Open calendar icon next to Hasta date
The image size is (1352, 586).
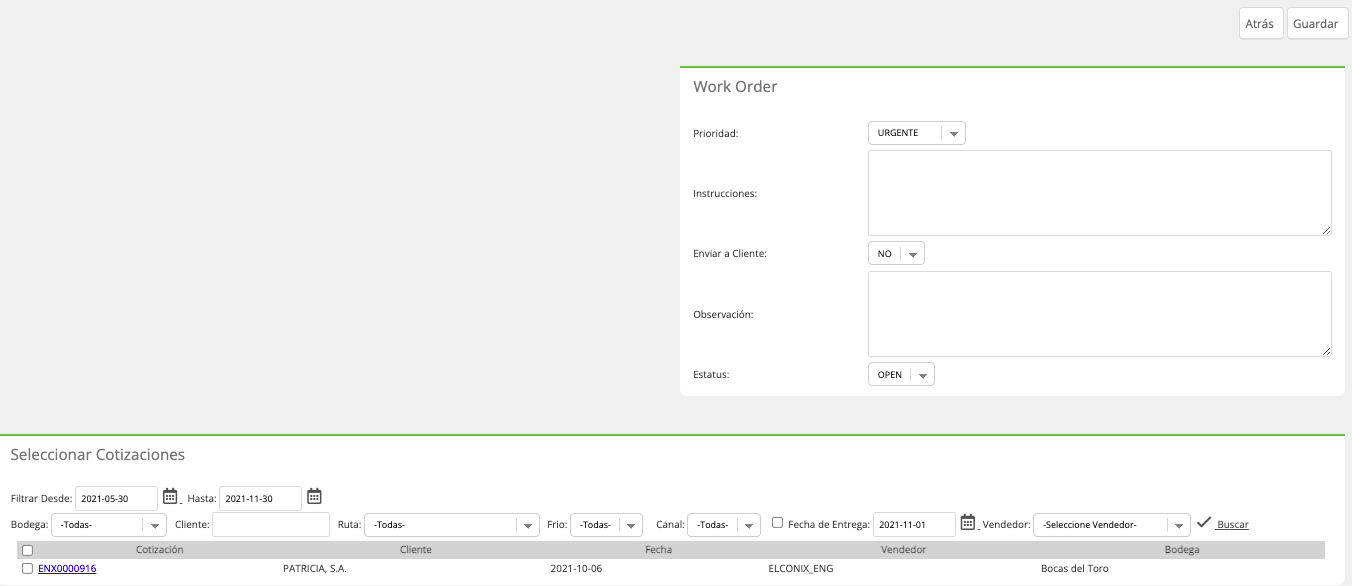pos(314,496)
